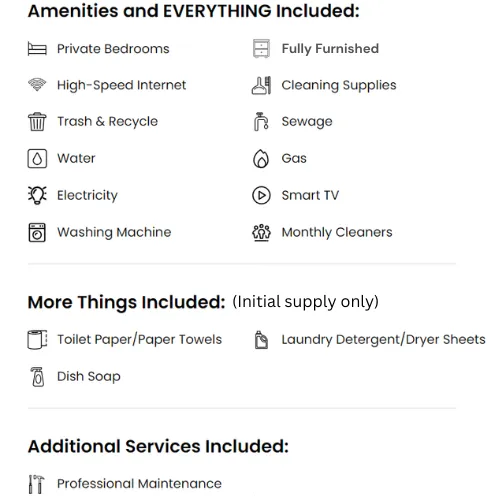Click the Monthly Cleaners people icon
The width and height of the screenshot is (500, 500).
click(261, 232)
